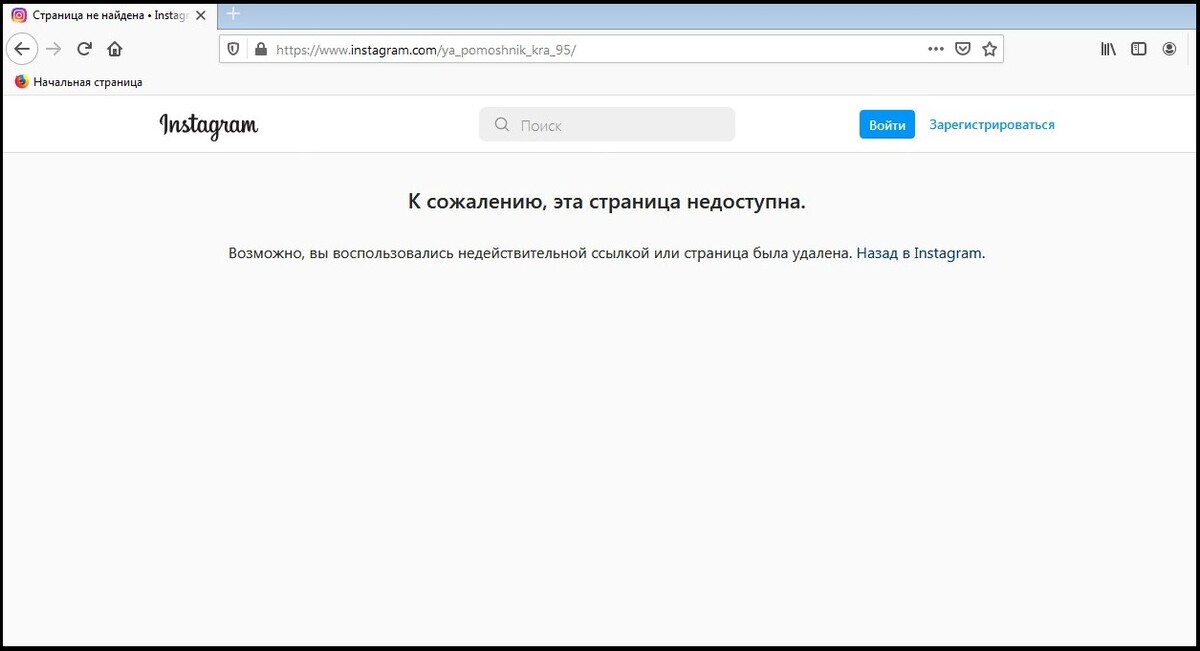Save the page to Pocket

[962, 48]
